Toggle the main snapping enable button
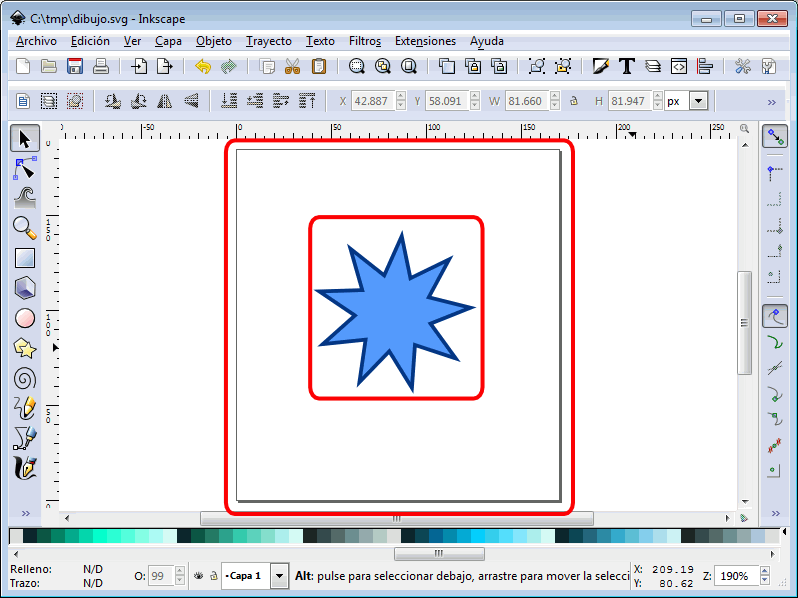 pyautogui.click(x=775, y=136)
